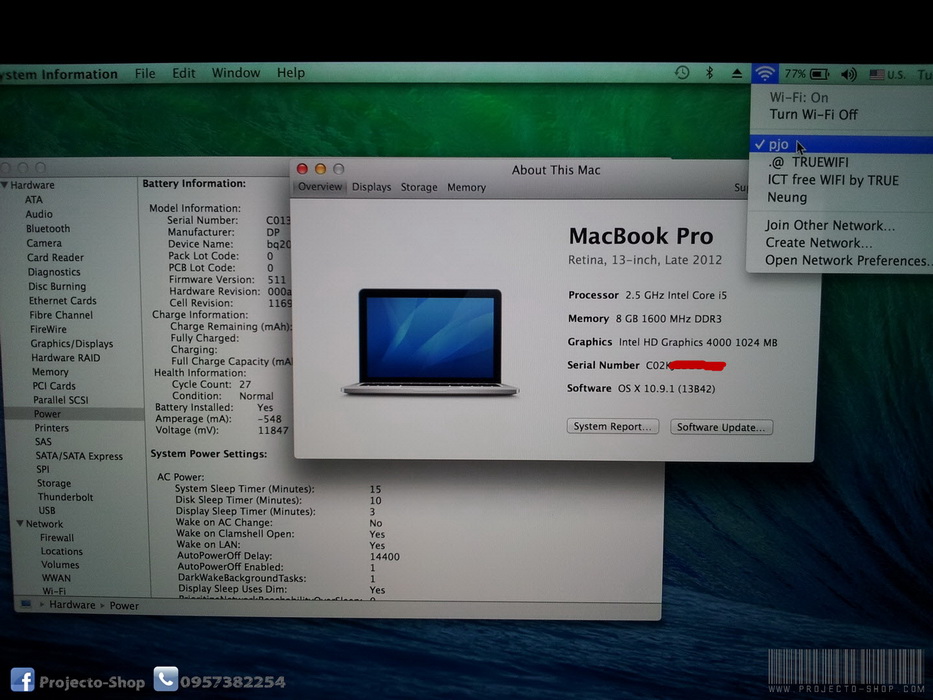This screenshot has height=700, width=933.
Task: Select Firewall under Network
Action: click(57, 538)
